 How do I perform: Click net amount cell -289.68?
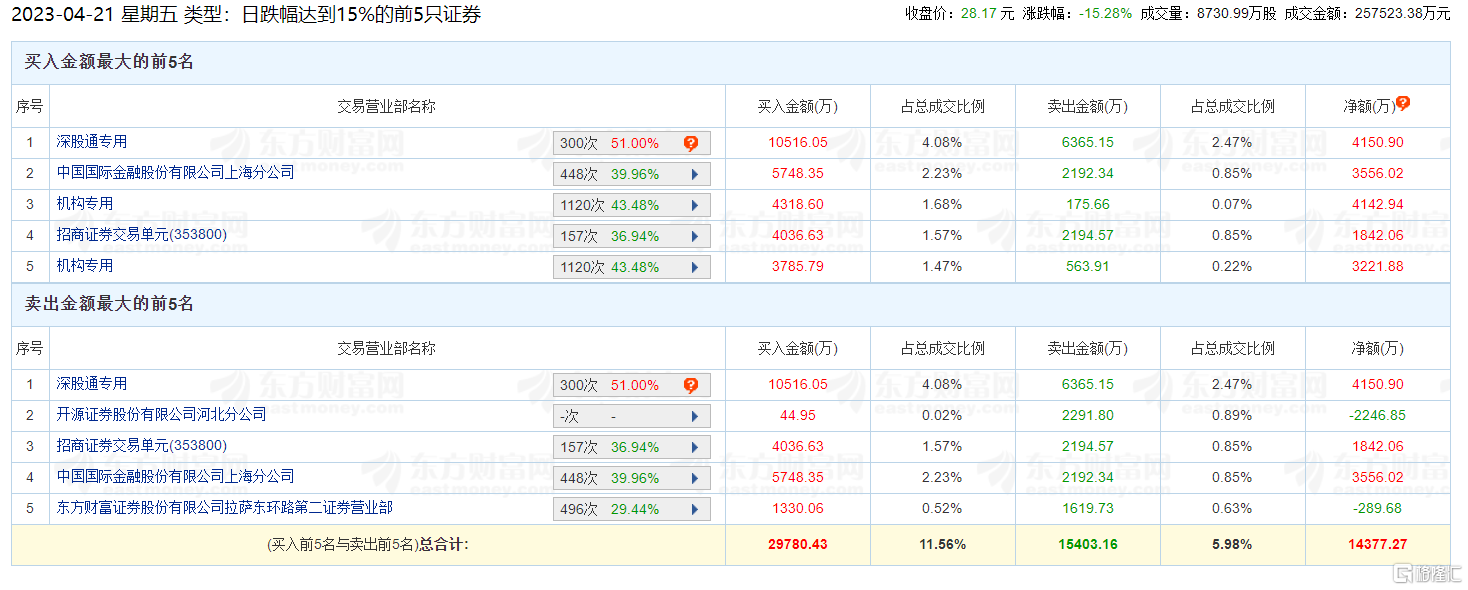pos(1377,508)
